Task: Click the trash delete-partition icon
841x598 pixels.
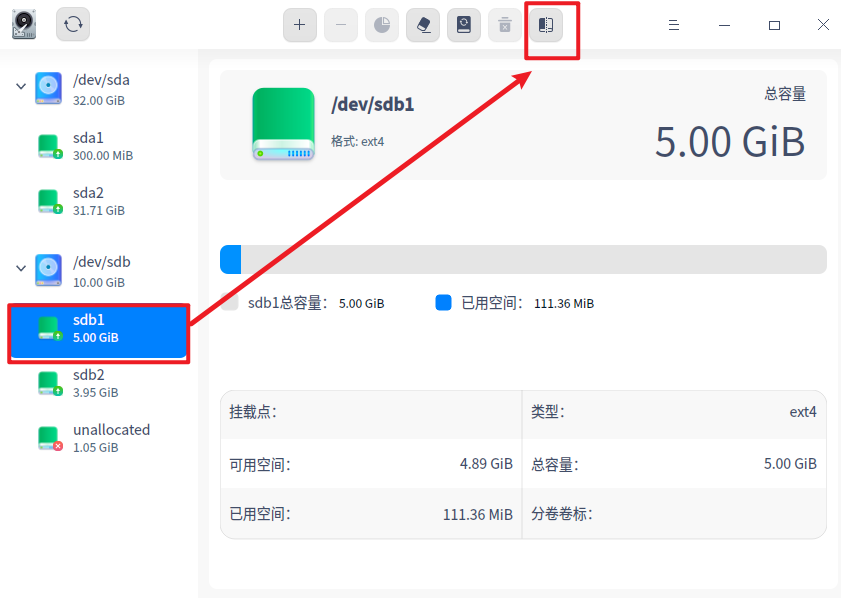Action: [x=505, y=25]
